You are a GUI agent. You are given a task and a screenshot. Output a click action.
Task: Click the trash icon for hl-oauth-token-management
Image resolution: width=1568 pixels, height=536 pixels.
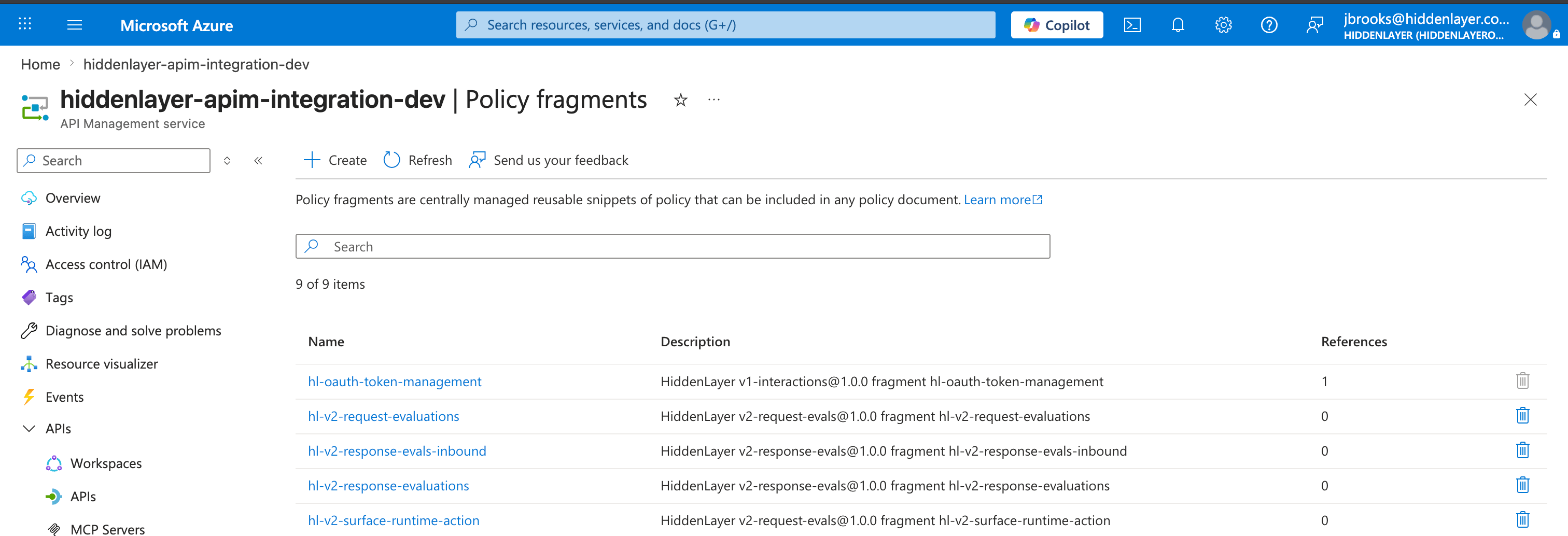[1522, 381]
